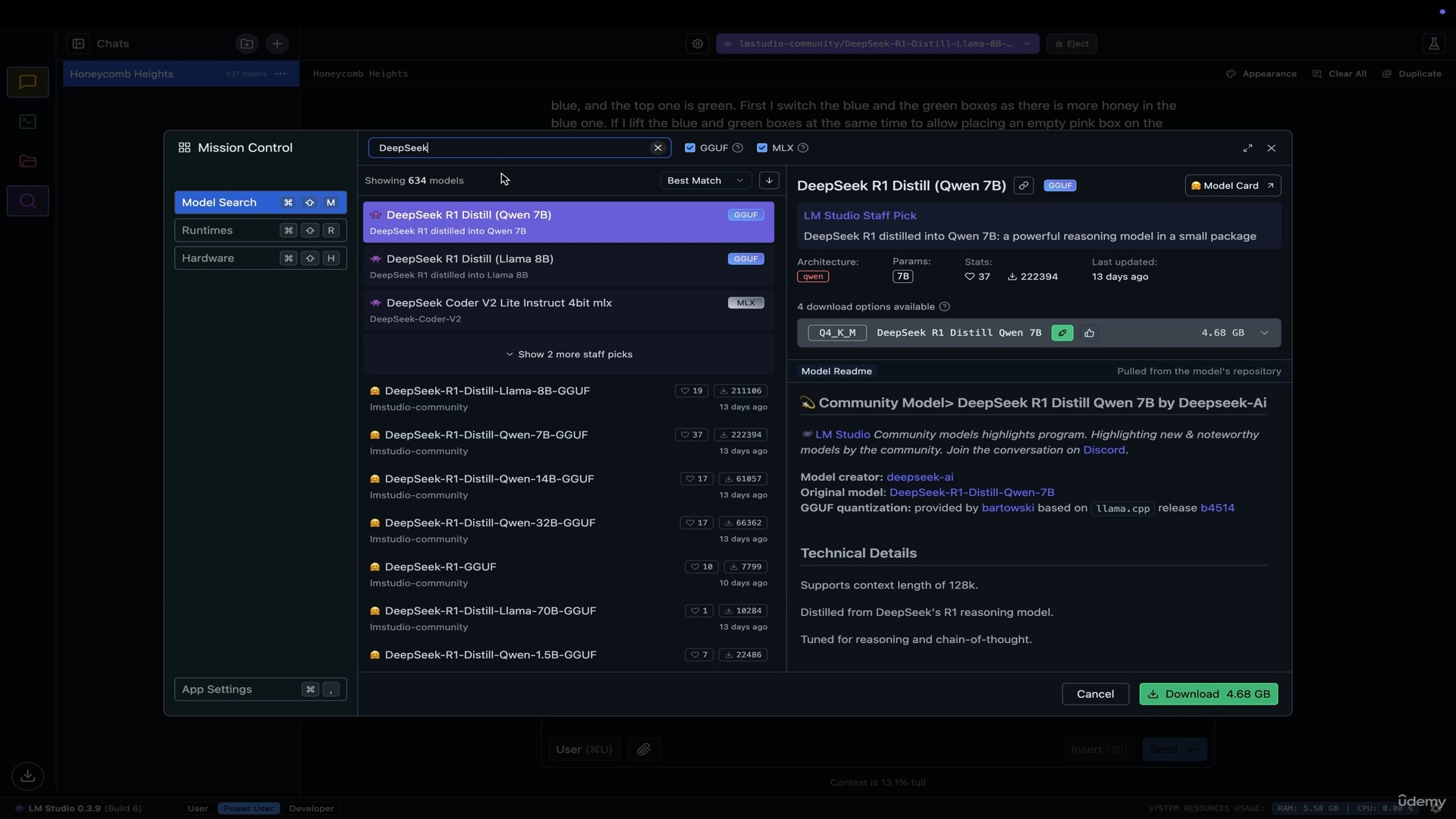The width and height of the screenshot is (1456, 819).
Task: Toggle the GGUF format checkbox
Action: 690,148
